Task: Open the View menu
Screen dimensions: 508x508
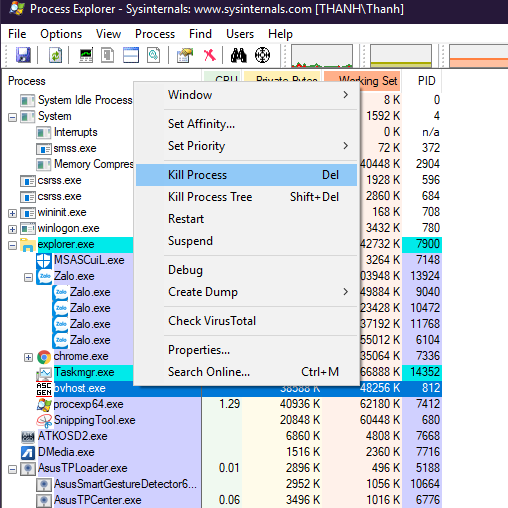Action: [108, 34]
